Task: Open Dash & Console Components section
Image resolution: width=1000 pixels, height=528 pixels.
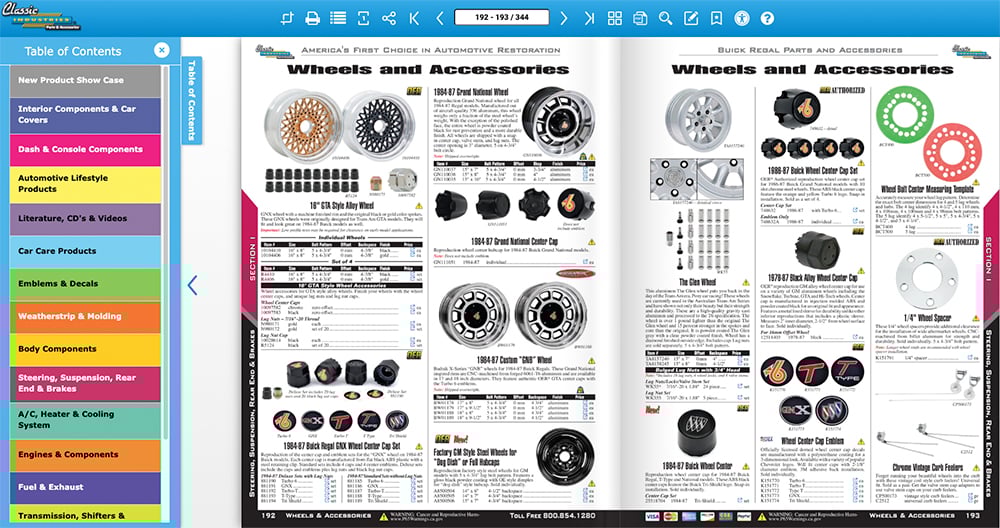Action: click(85, 150)
